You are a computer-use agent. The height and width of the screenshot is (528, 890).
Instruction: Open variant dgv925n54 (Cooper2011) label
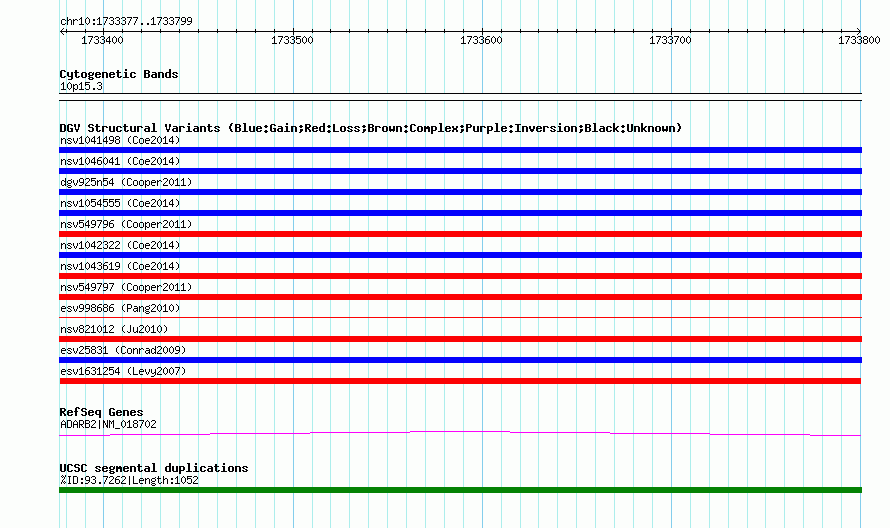point(126,182)
